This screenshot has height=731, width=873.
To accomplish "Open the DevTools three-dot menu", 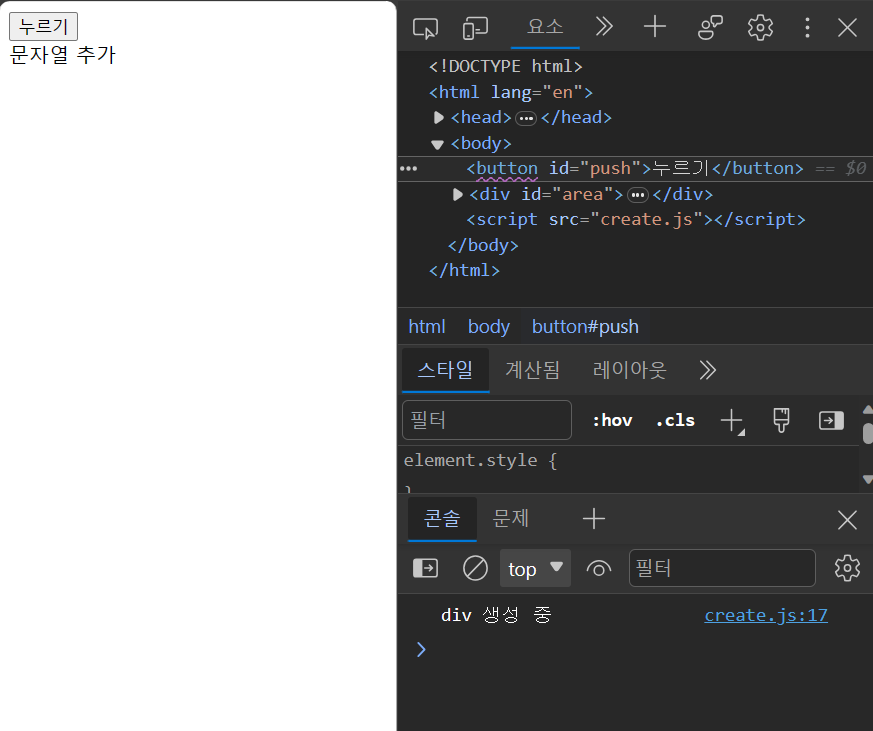I will coord(807,27).
